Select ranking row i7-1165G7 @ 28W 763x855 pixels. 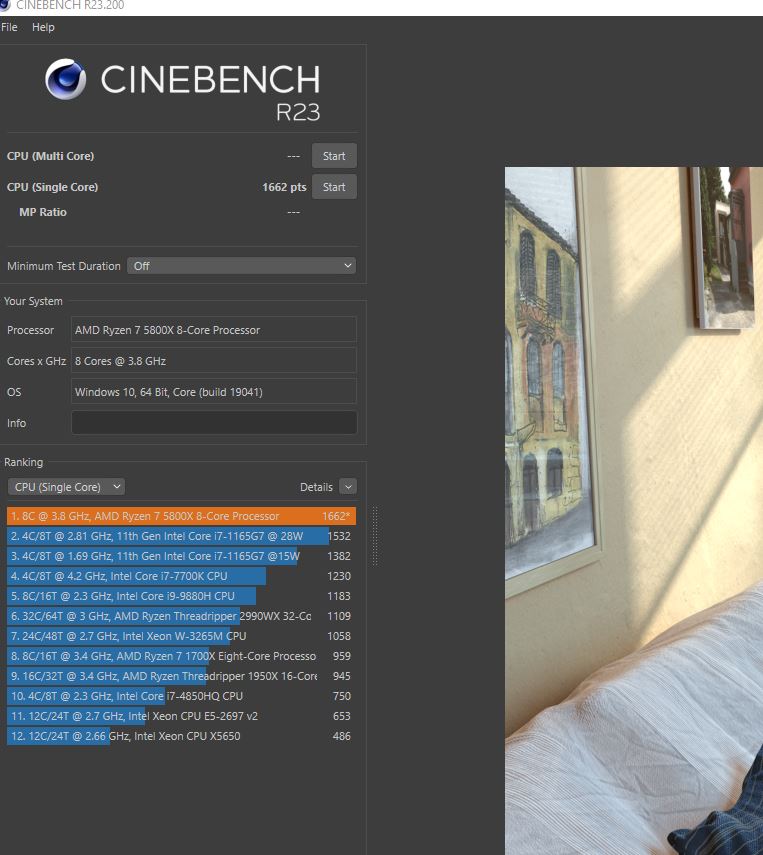pos(181,536)
